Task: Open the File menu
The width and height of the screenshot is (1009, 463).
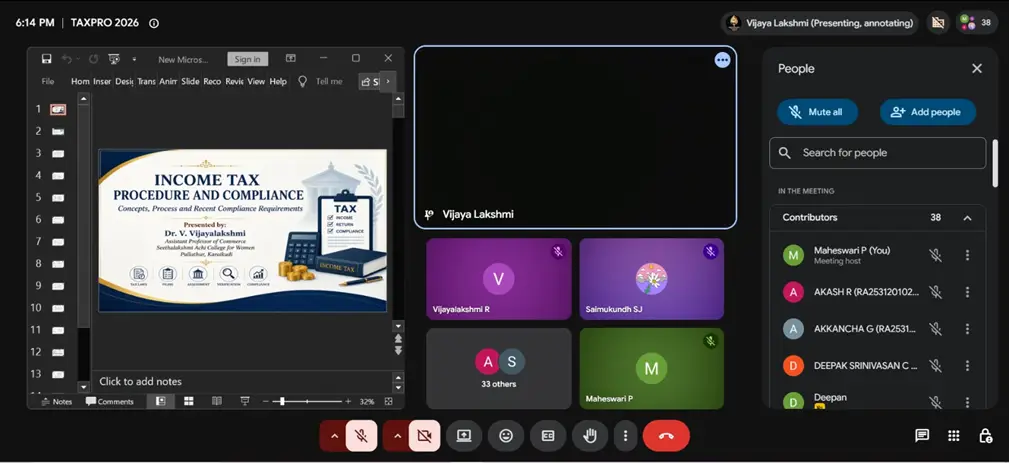Action: click(x=48, y=82)
